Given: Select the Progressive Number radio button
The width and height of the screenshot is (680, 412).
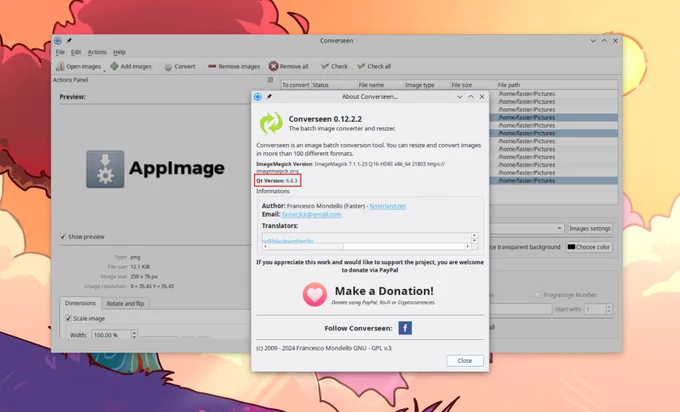Looking at the screenshot, I should (537, 294).
